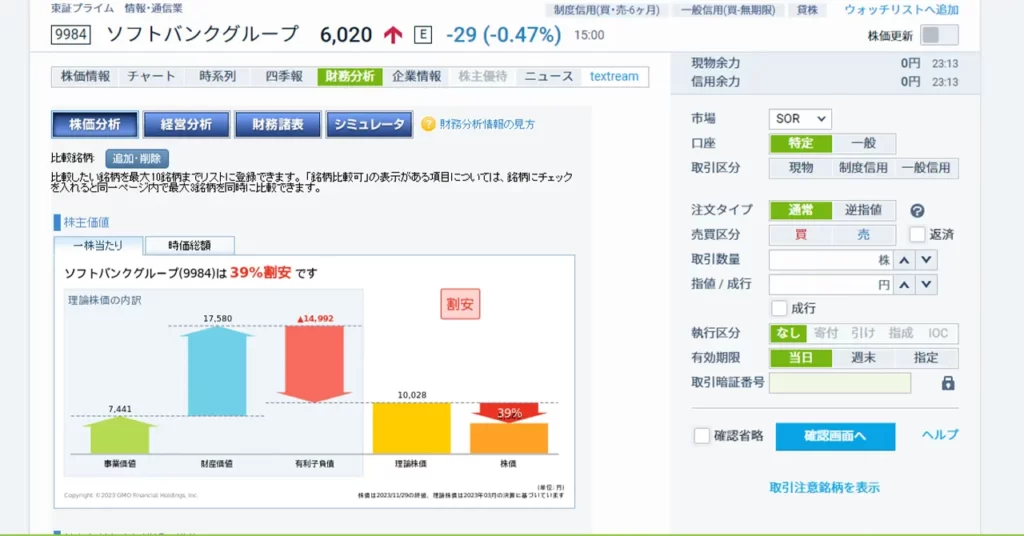Click the 財務諸表 button
Screen dimensions: 1024x536
coord(278,125)
